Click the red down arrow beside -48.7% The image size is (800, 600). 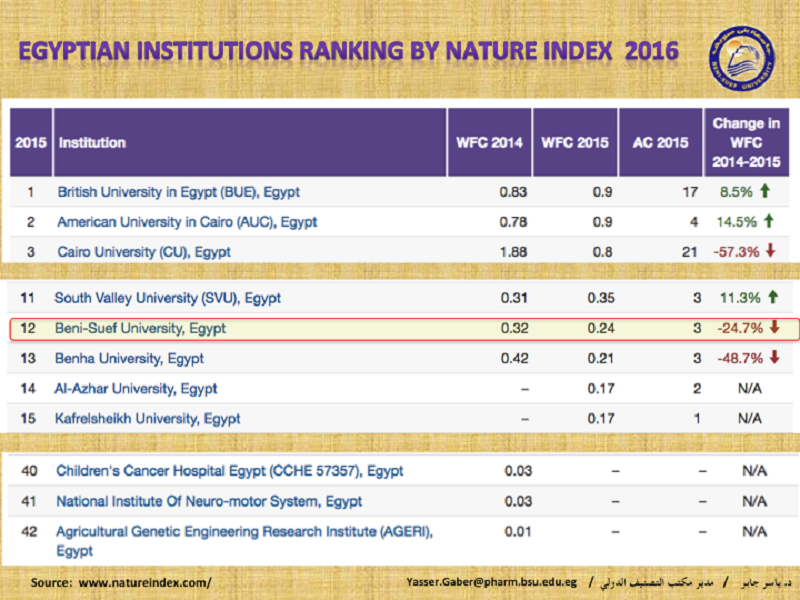(774, 357)
